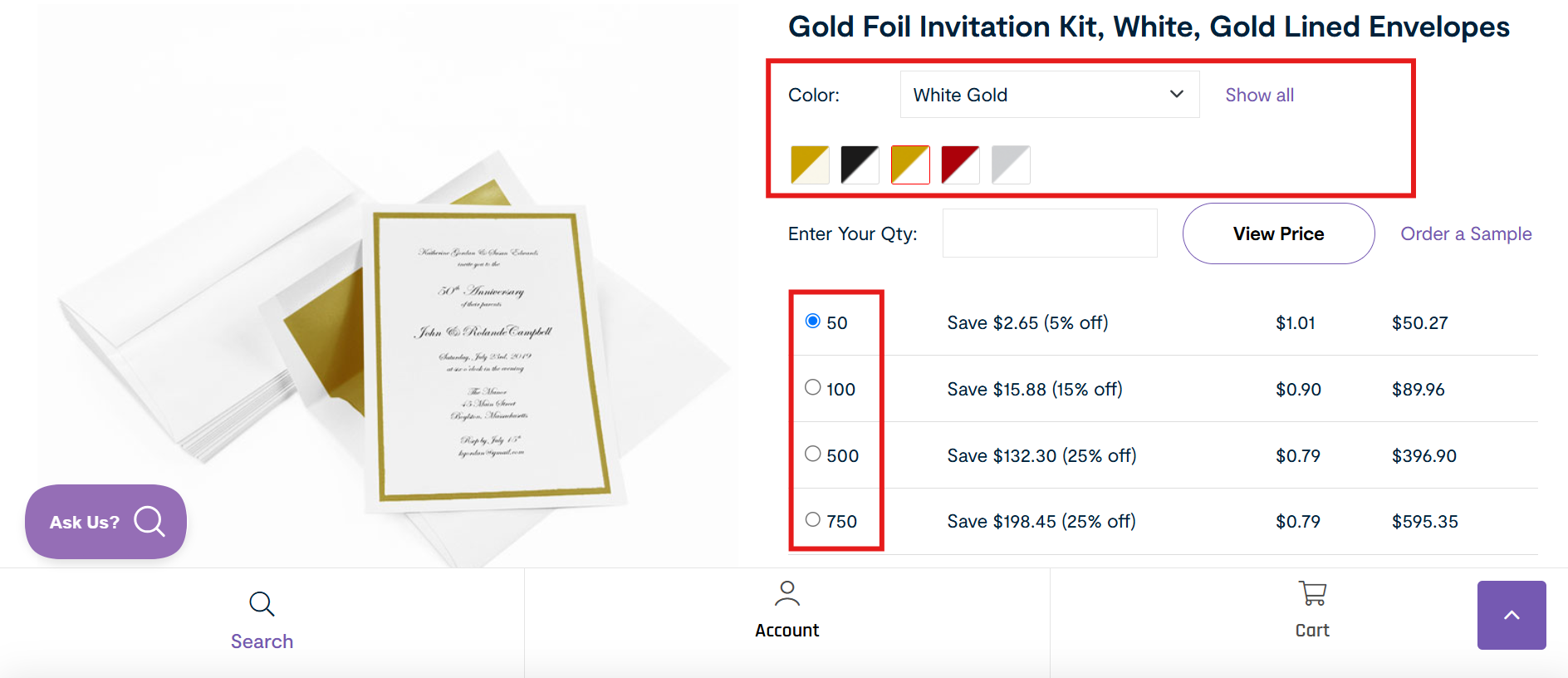
Task: Pick the silver gray color swatch
Action: [x=1011, y=165]
